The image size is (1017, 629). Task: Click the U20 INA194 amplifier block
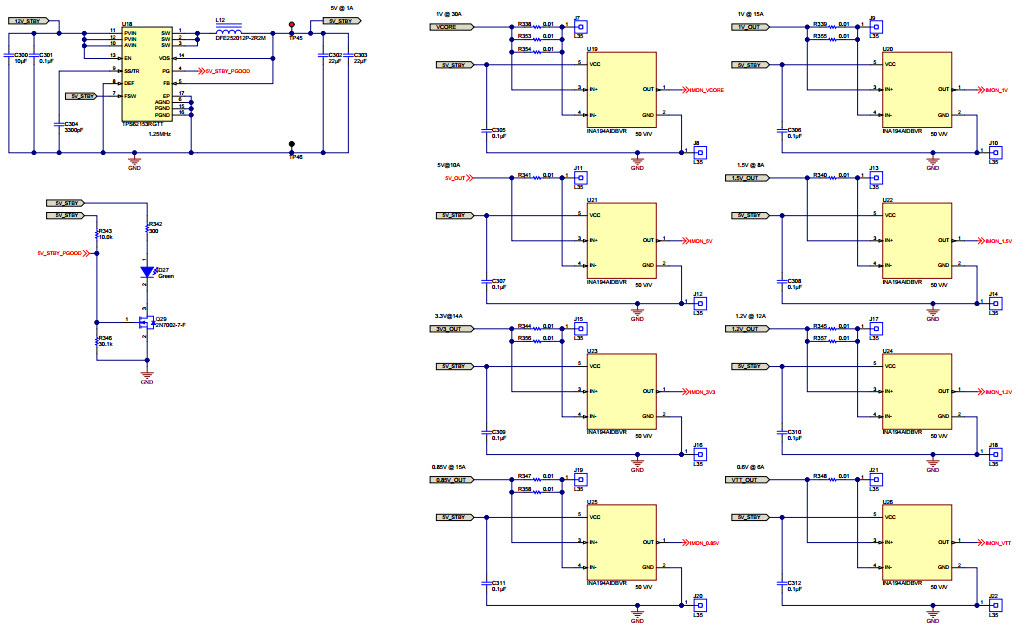[x=916, y=89]
